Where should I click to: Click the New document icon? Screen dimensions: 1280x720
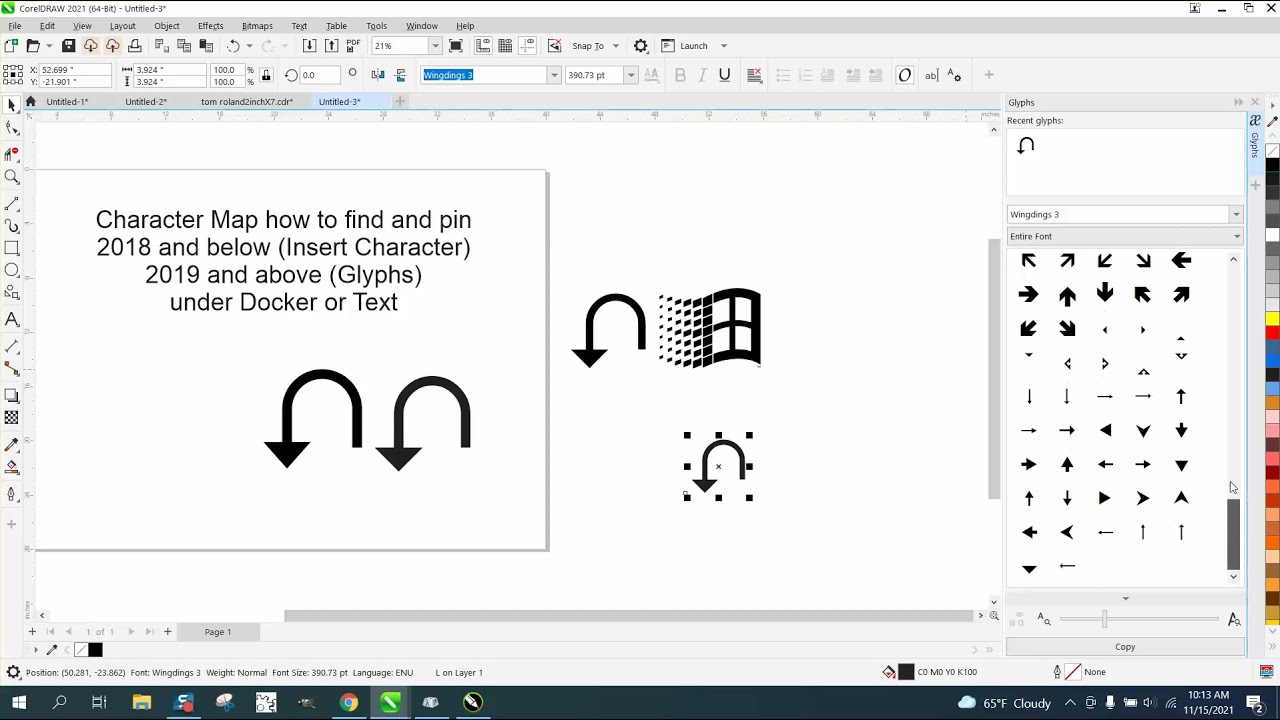pyautogui.click(x=11, y=46)
